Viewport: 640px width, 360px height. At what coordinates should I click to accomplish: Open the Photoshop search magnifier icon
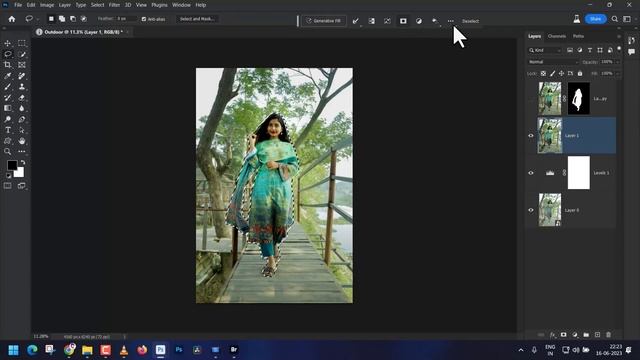point(615,19)
